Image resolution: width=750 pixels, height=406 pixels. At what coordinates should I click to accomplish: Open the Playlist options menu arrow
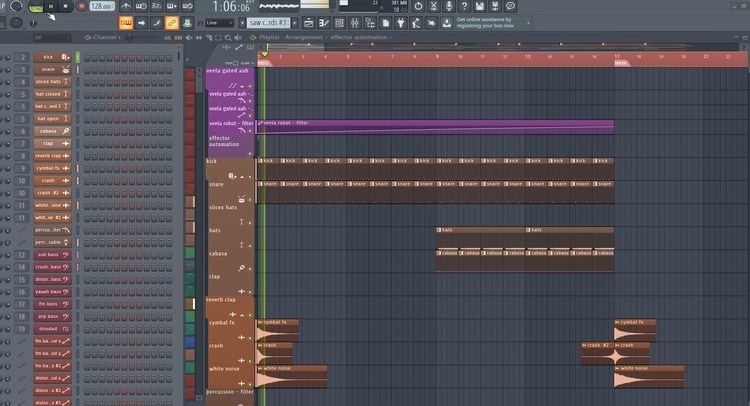pos(253,37)
